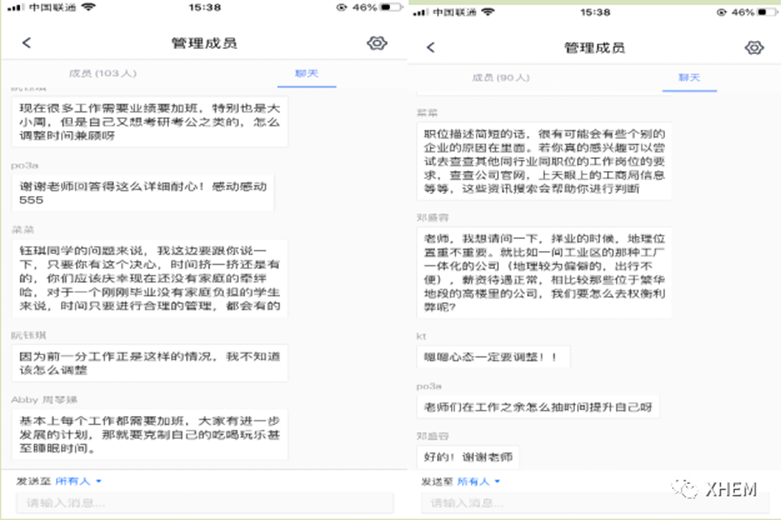Image resolution: width=781 pixels, height=520 pixels.
Task: Open 所有人 recipient dropdown in left screen
Action: tap(78, 481)
